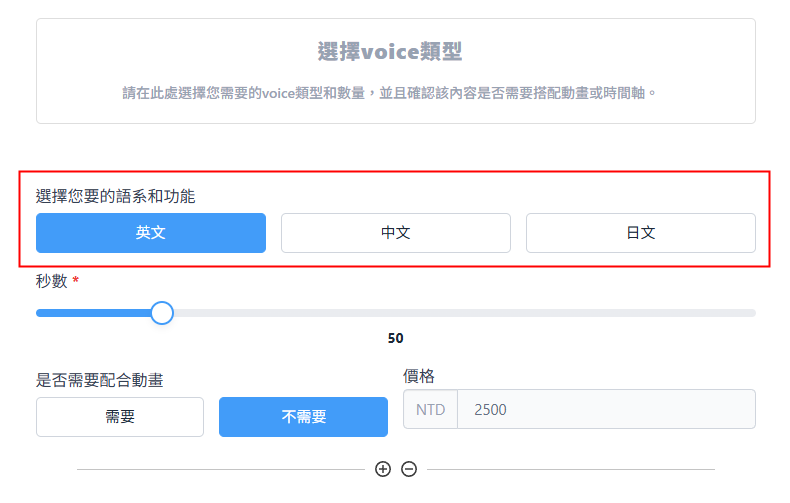Click the 價格 input field showing 2500

605,409
